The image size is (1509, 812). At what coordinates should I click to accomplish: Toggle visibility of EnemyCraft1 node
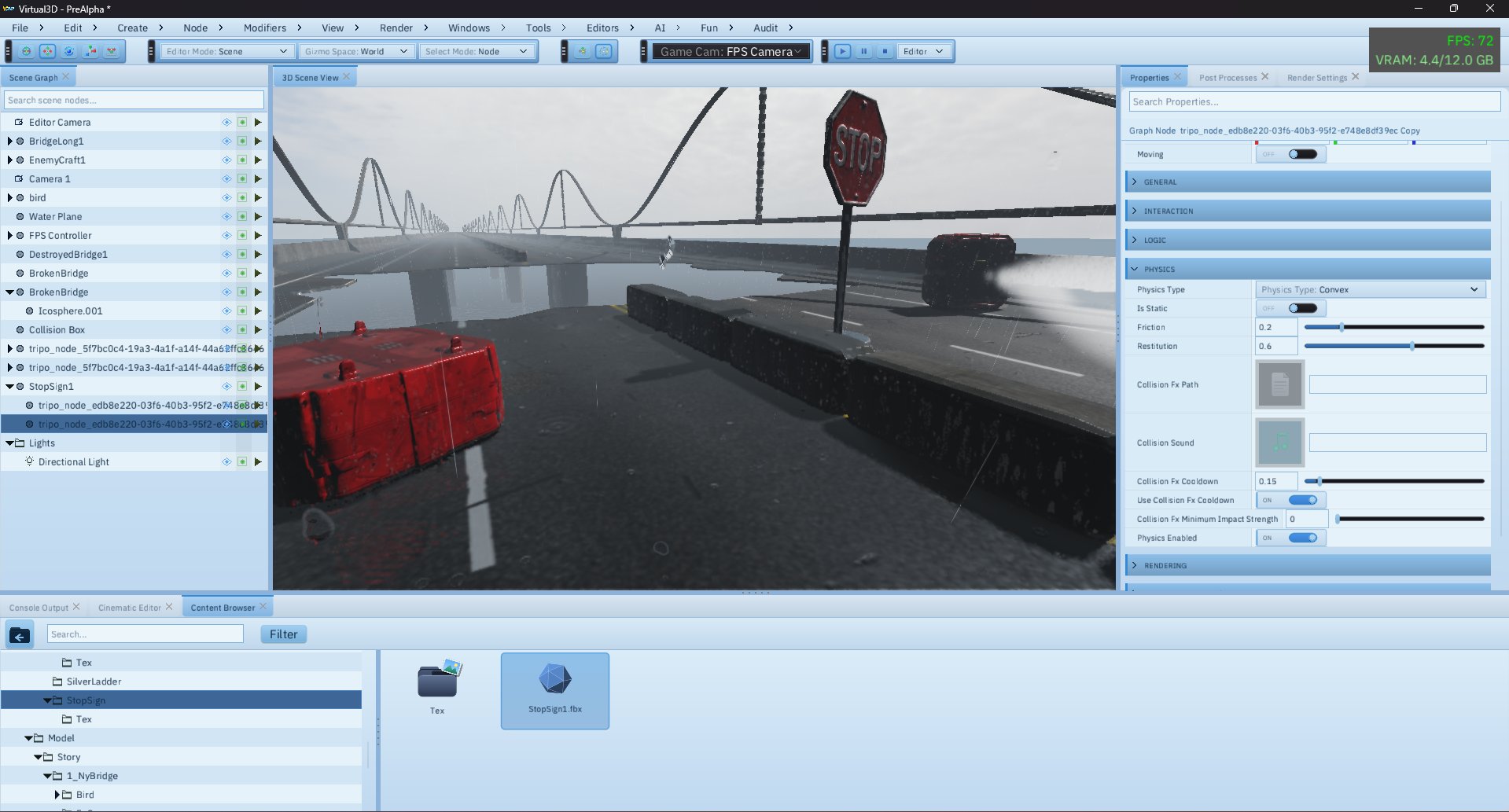(x=226, y=160)
